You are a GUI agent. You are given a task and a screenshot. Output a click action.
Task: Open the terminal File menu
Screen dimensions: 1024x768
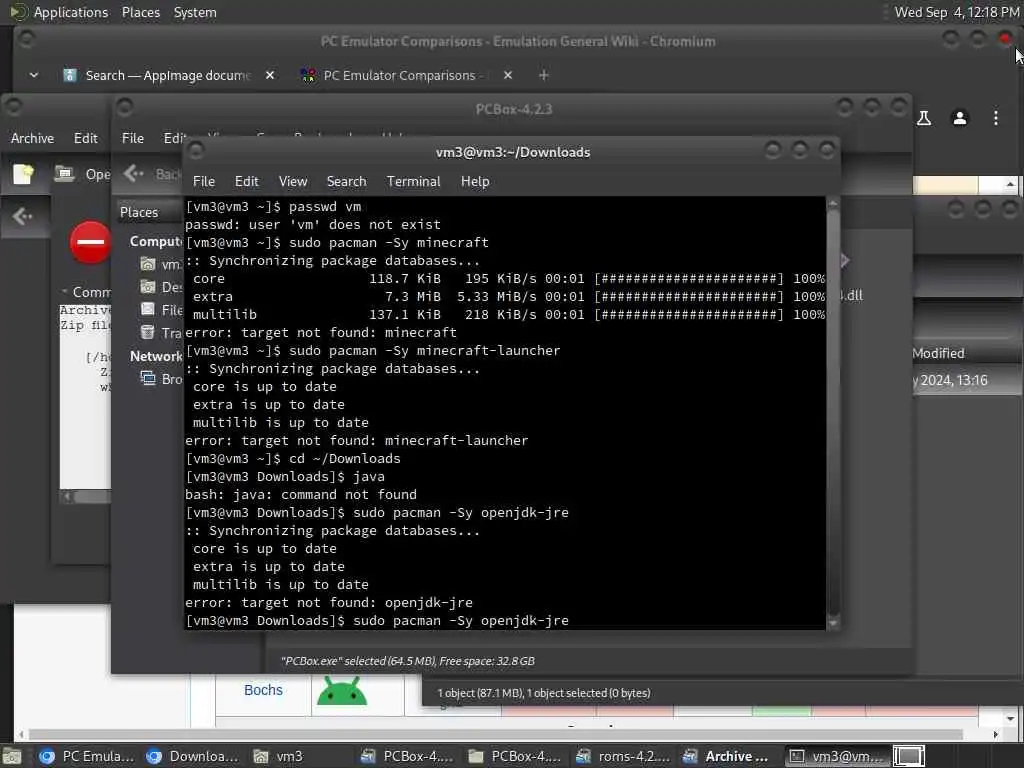204,182
